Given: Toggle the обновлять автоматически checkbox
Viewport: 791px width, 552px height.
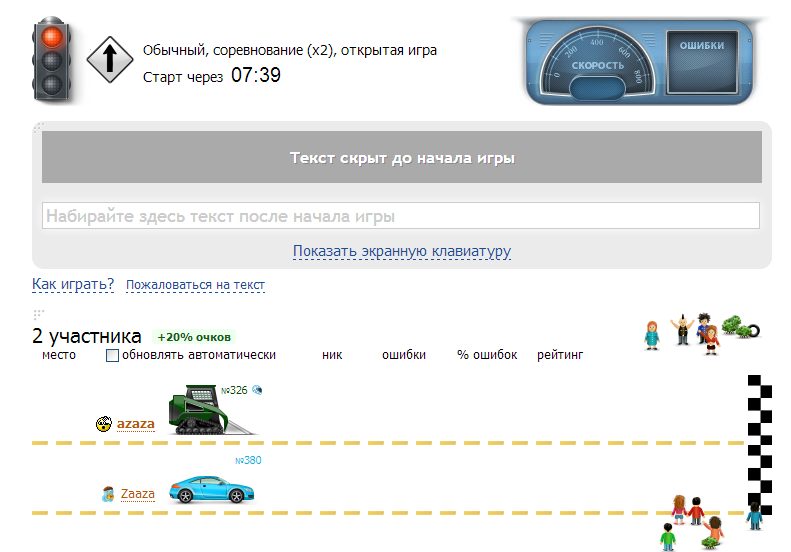Looking at the screenshot, I should pyautogui.click(x=112, y=356).
